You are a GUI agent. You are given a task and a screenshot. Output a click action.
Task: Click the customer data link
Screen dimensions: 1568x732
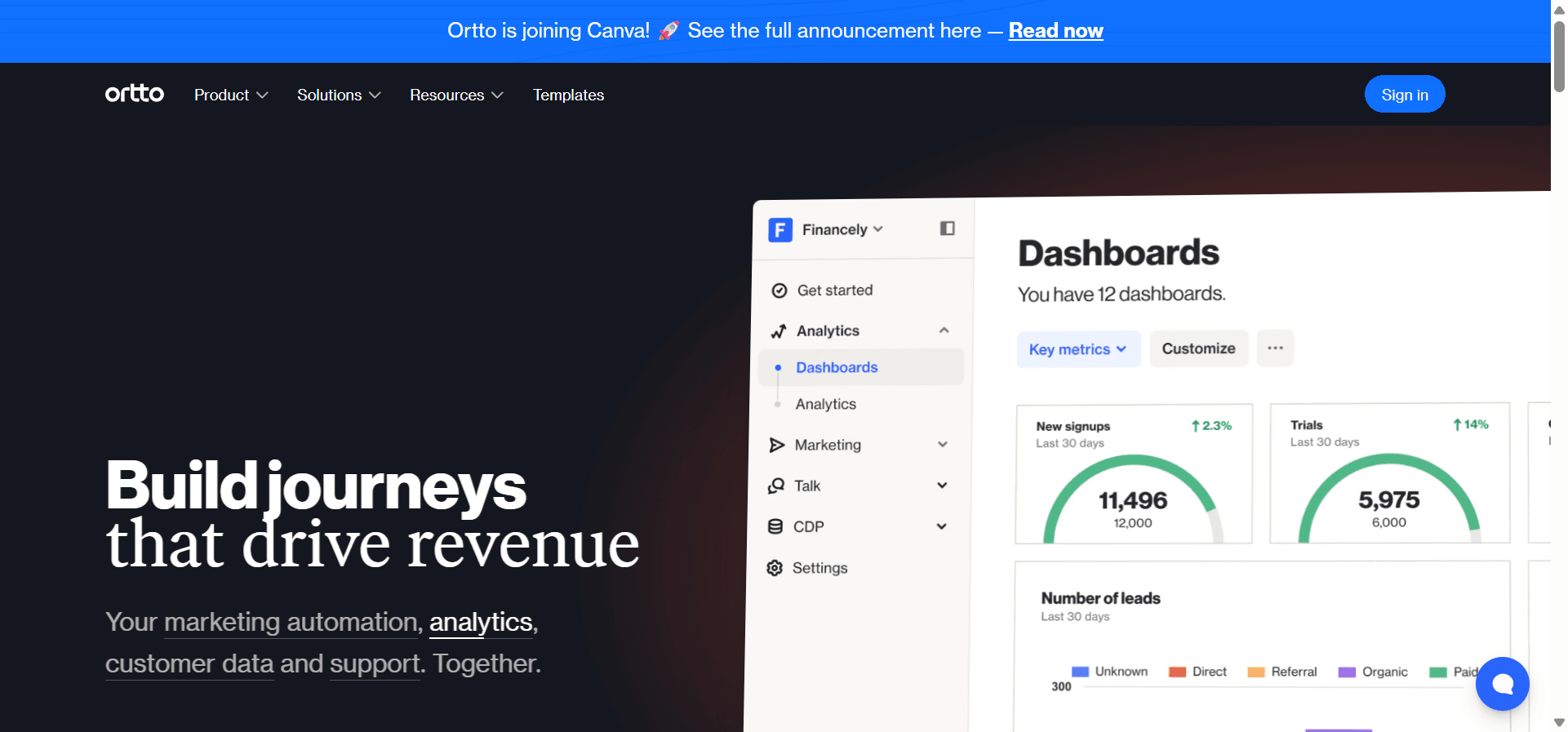189,664
